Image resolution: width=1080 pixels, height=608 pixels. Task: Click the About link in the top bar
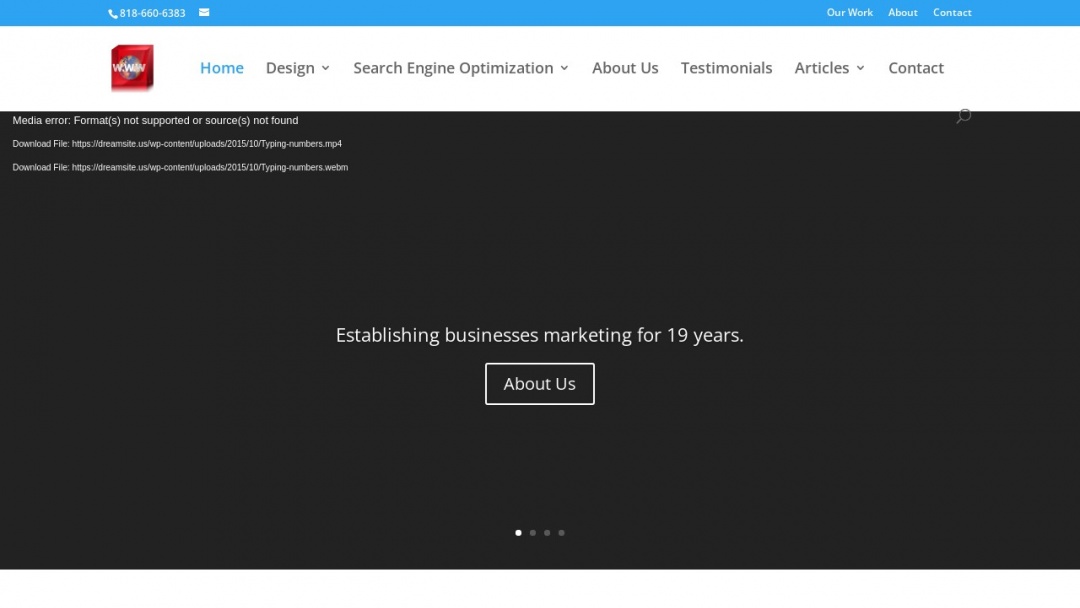(x=902, y=12)
